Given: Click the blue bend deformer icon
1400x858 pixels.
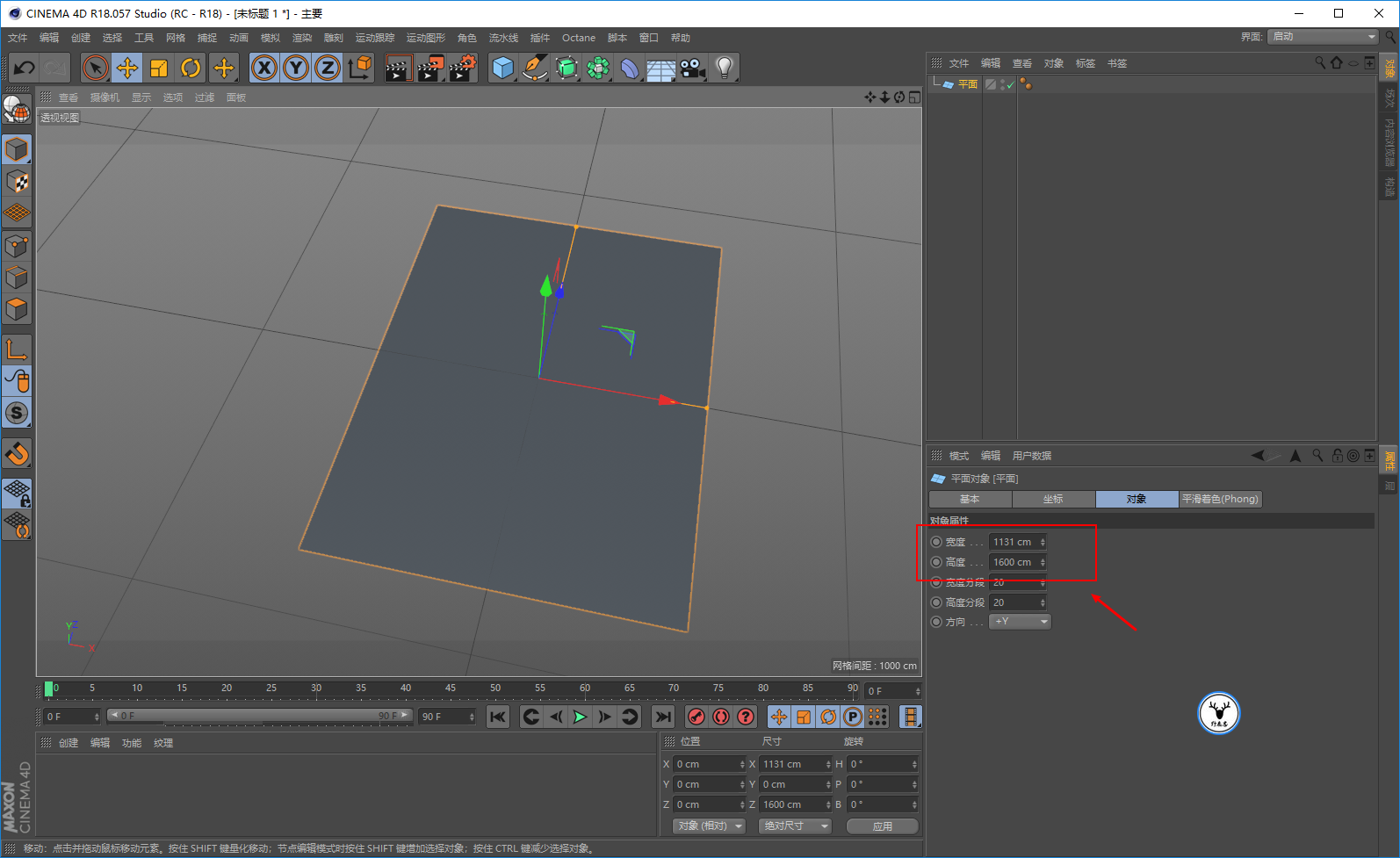Looking at the screenshot, I should click(x=630, y=68).
